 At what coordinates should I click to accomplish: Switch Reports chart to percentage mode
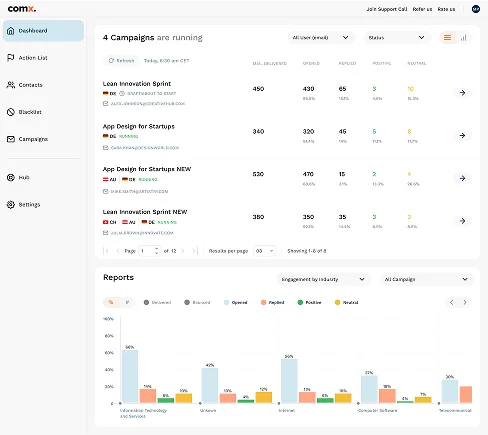(111, 302)
